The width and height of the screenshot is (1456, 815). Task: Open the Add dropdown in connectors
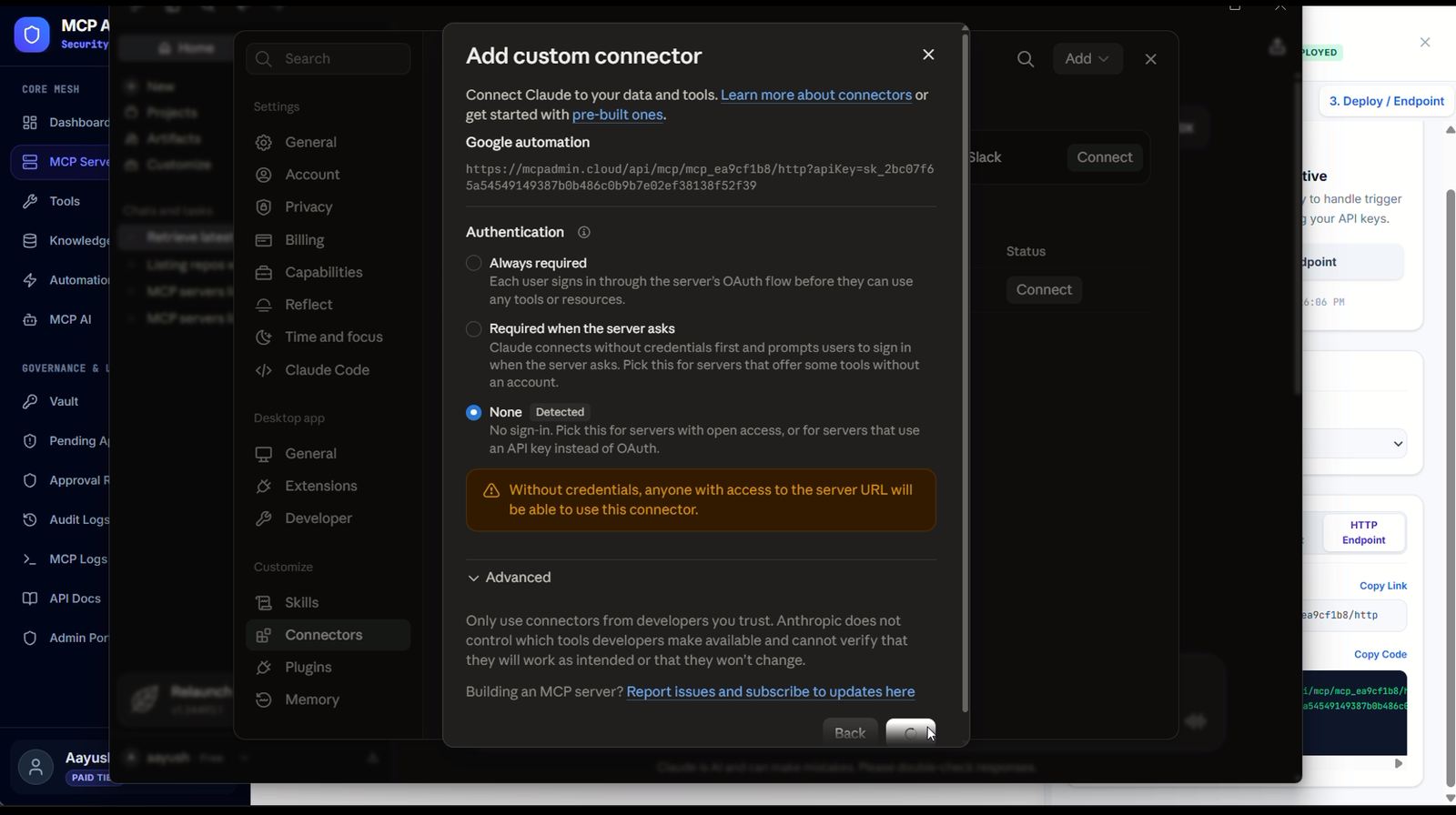pyautogui.click(x=1087, y=58)
